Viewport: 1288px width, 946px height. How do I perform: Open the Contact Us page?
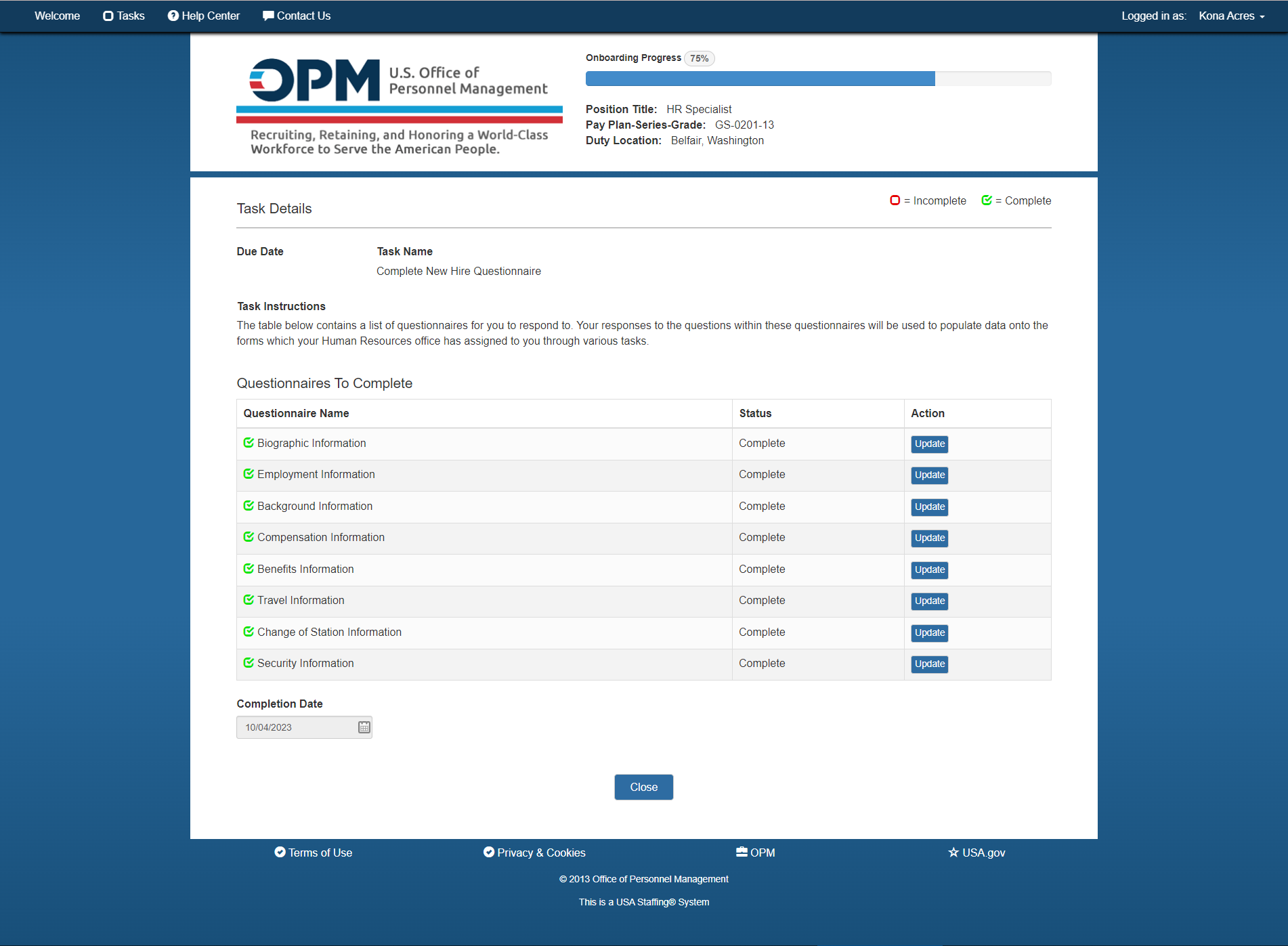coord(297,16)
